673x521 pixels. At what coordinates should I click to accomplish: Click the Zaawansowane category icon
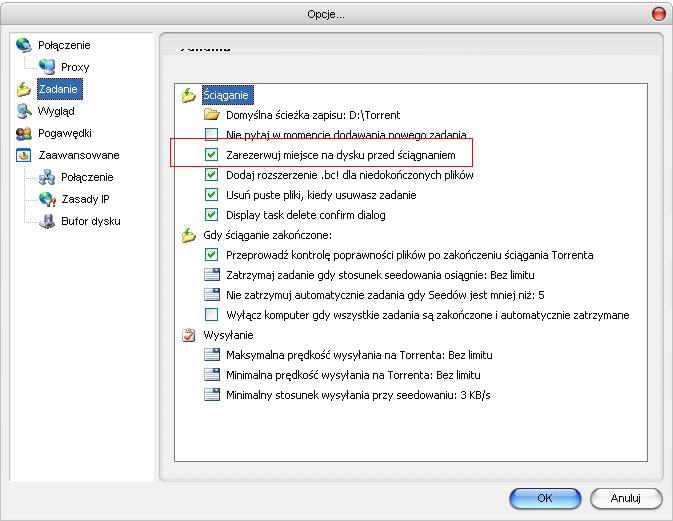pyautogui.click(x=24, y=155)
